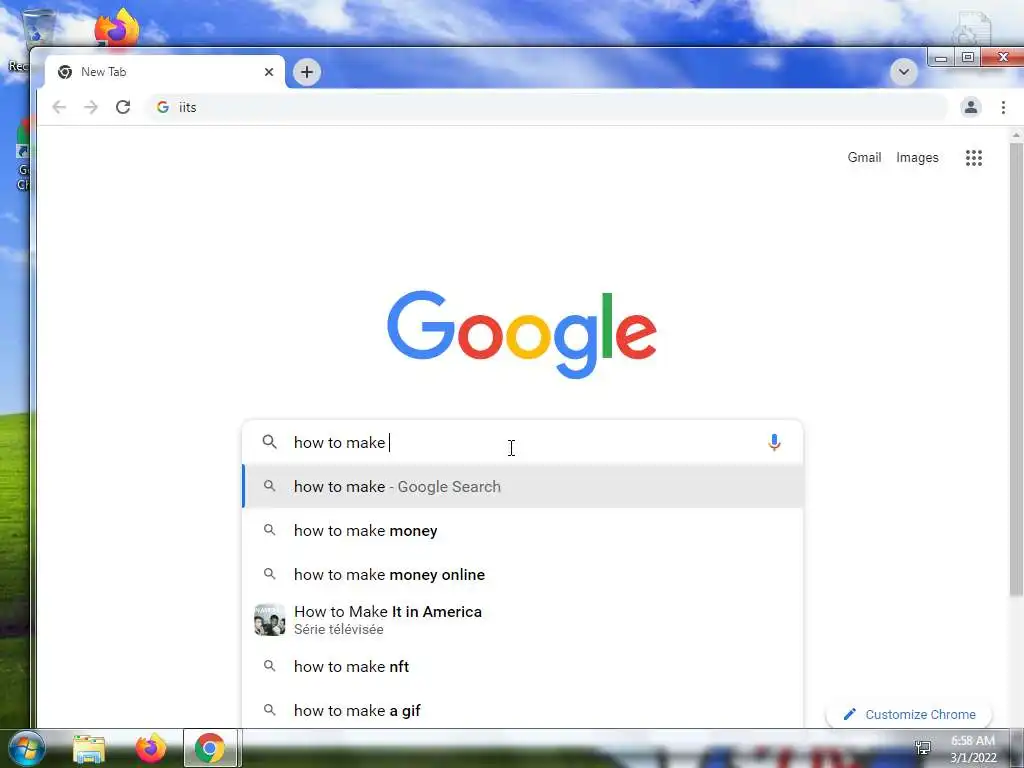Select the 'how to make money' suggestion
This screenshot has height=768, width=1024.
coord(522,530)
